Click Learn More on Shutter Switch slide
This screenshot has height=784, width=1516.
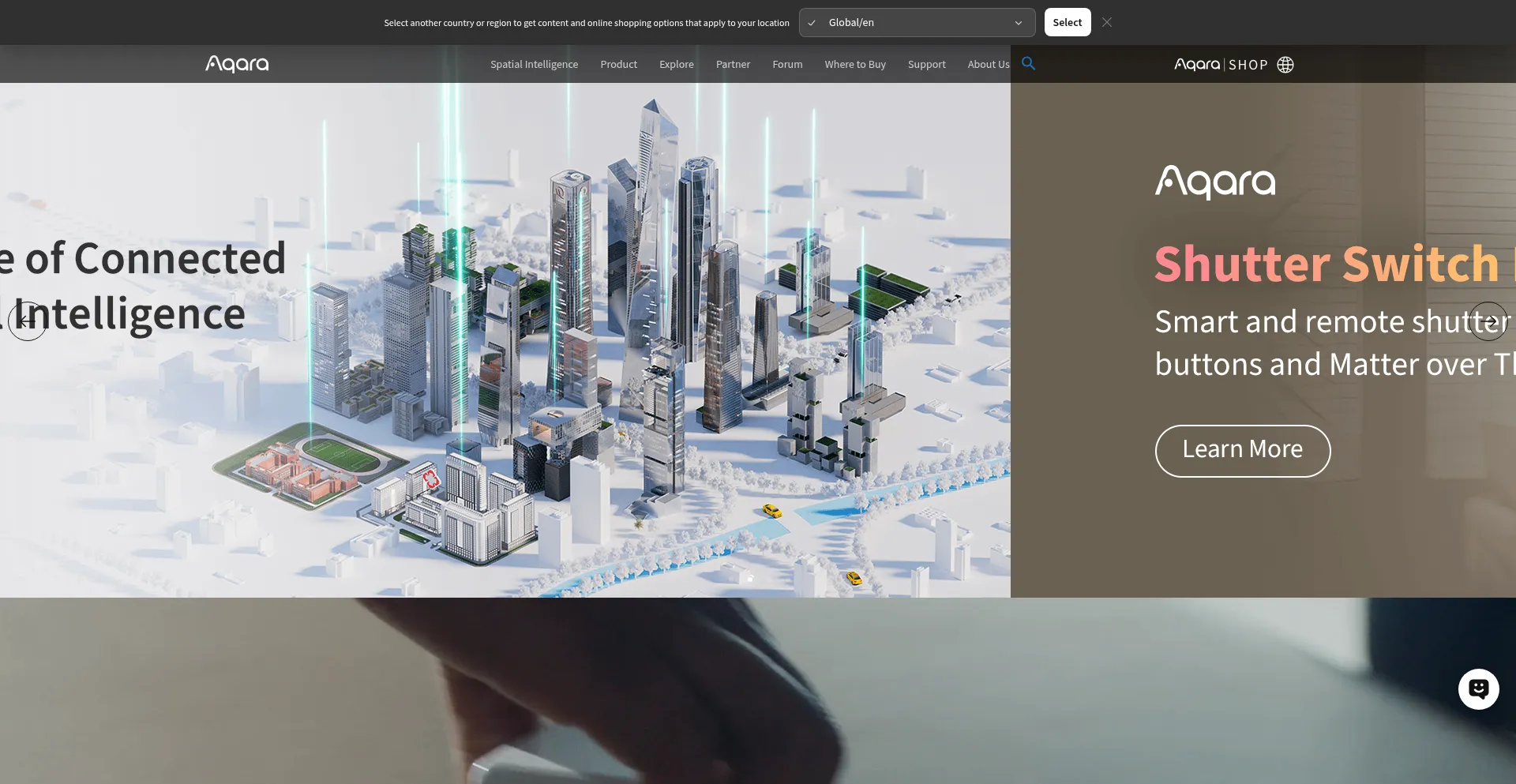[x=1242, y=451]
